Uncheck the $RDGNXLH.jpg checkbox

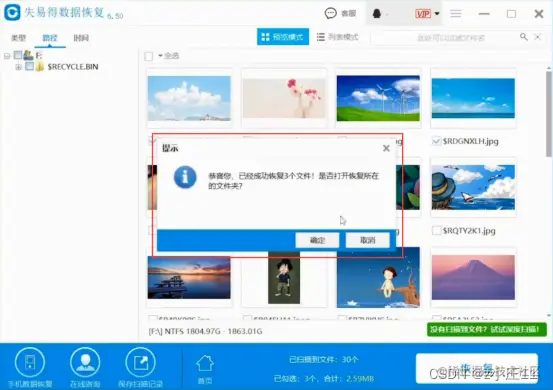coord(436,141)
